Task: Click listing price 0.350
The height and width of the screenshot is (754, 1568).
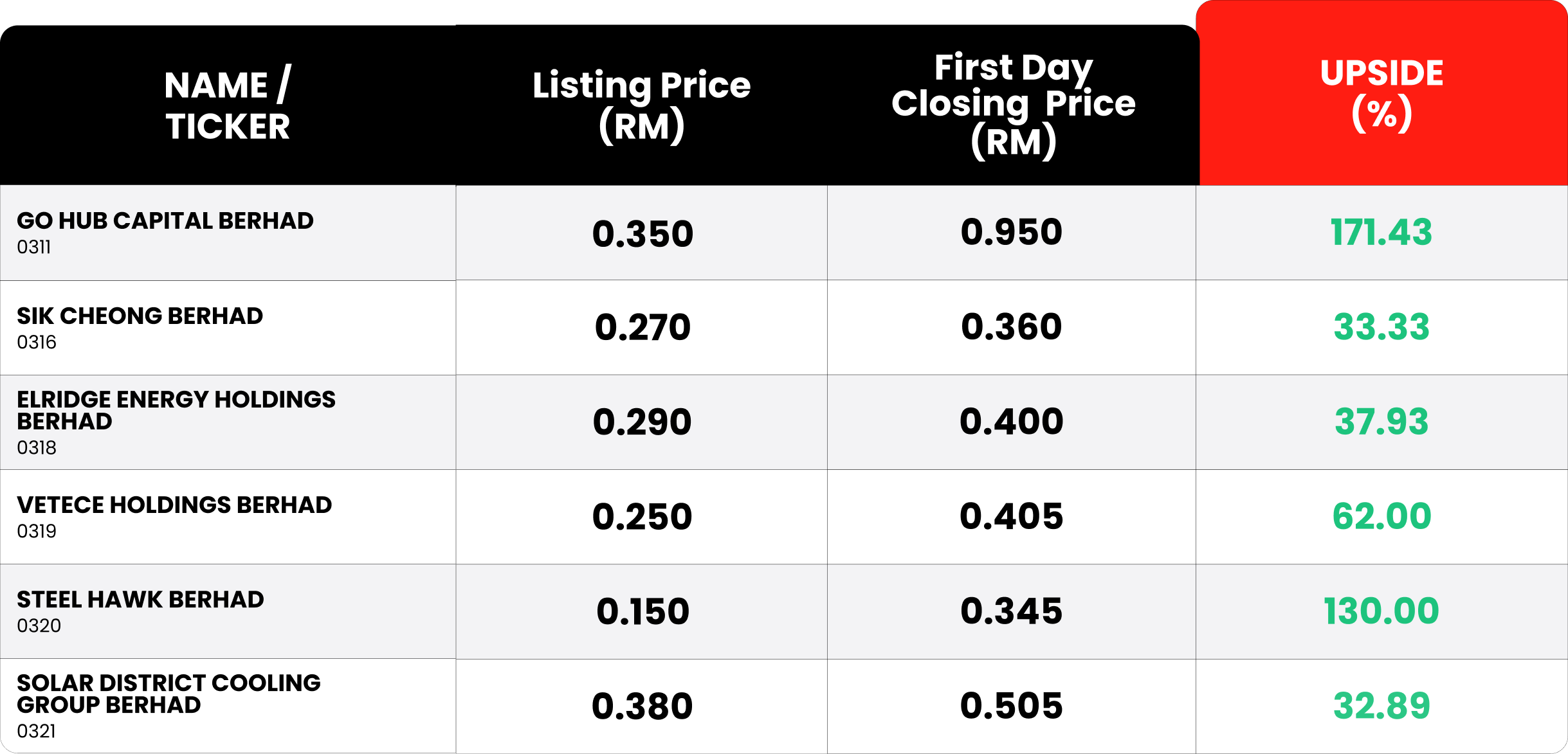Action: coord(643,233)
